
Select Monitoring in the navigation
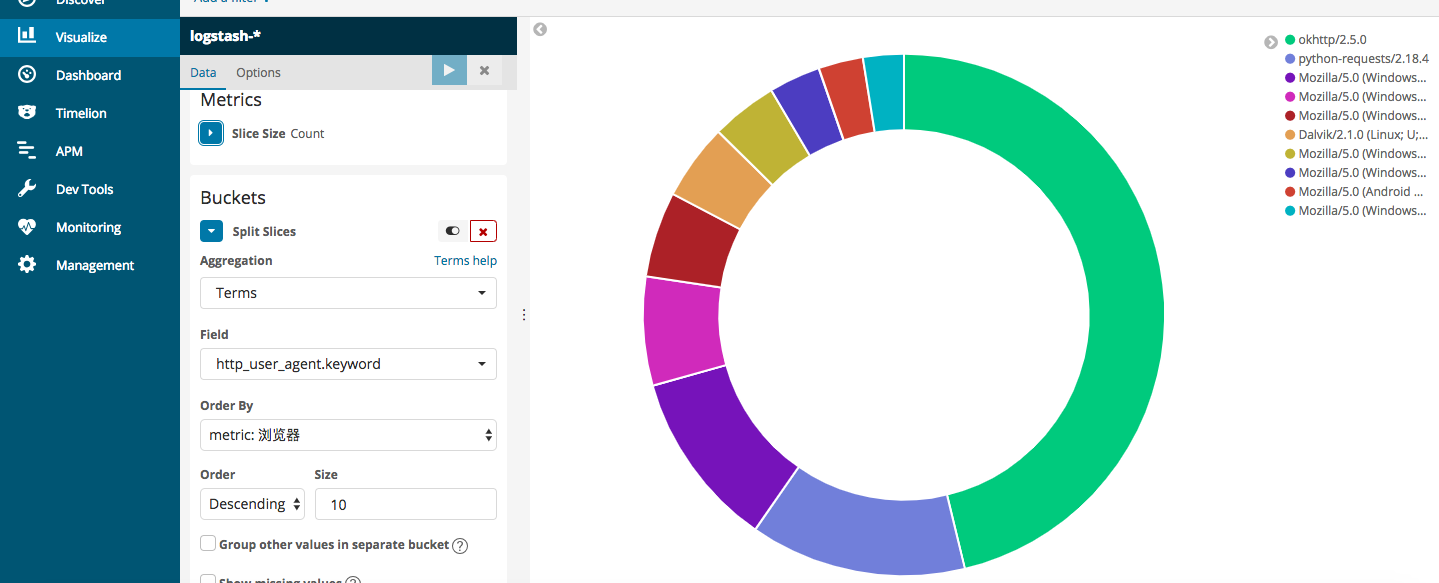(88, 227)
